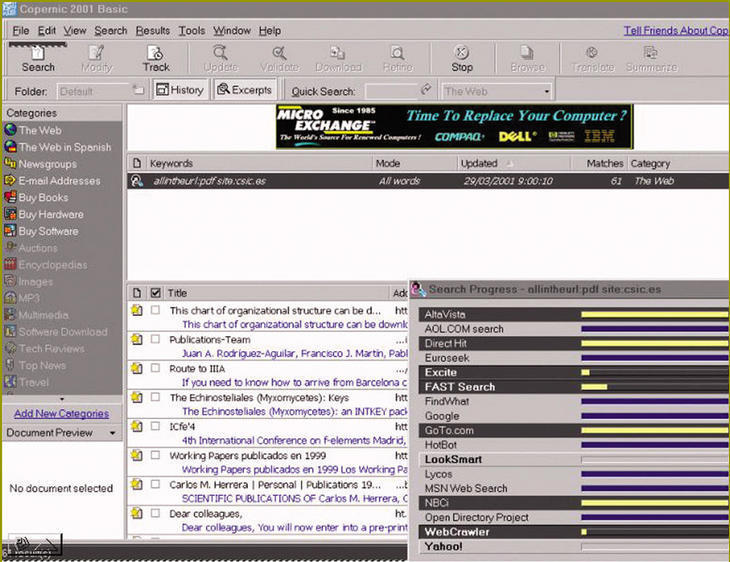The width and height of the screenshot is (730, 562).
Task: Click the Buy Software category icon
Action: (x=11, y=231)
